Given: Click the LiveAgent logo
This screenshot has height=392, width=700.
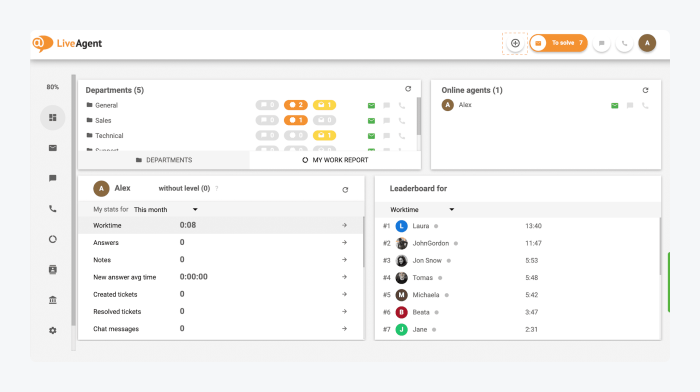Looking at the screenshot, I should coord(67,43).
